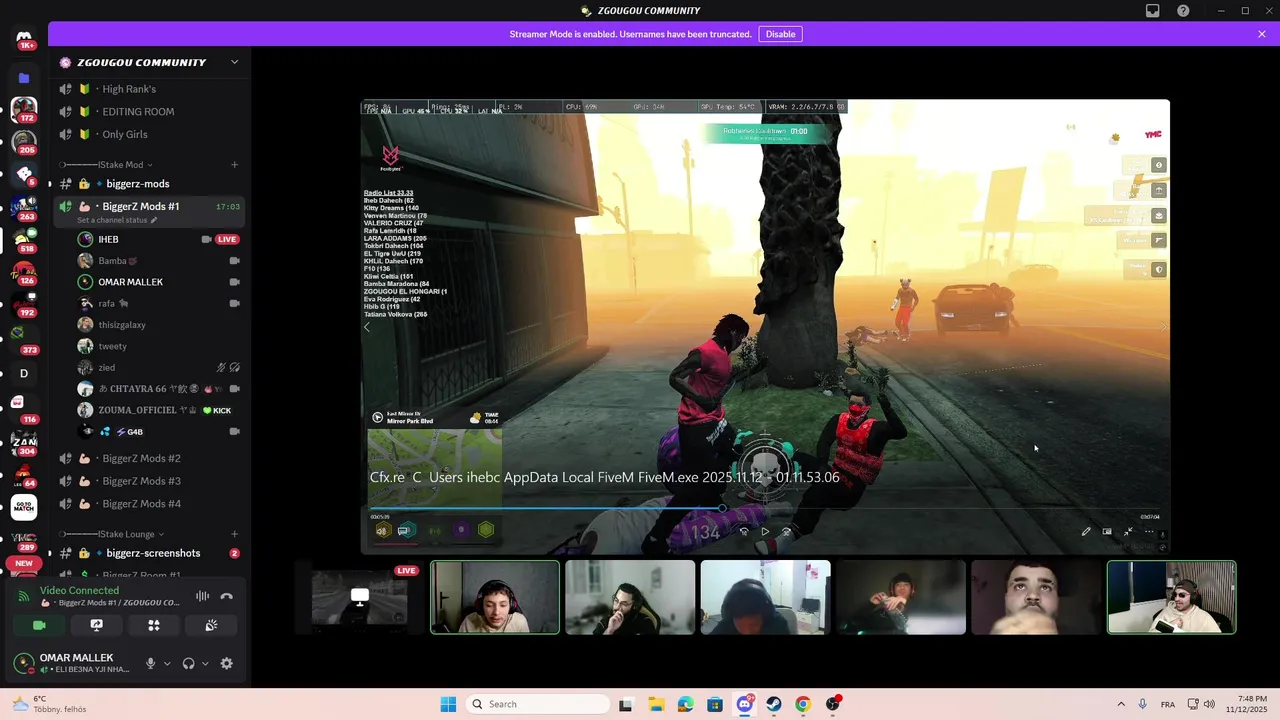Switch FRA keyboard language indicator
1280x720 pixels.
coord(1168,704)
